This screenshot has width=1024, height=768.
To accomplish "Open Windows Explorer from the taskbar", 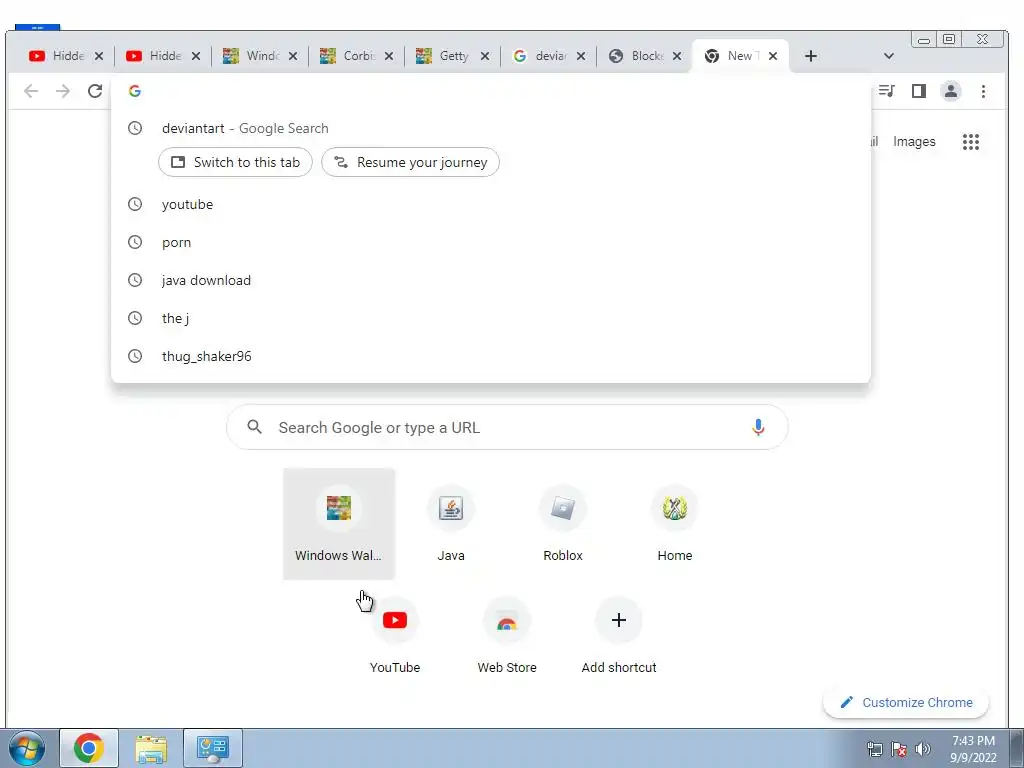I will (151, 748).
